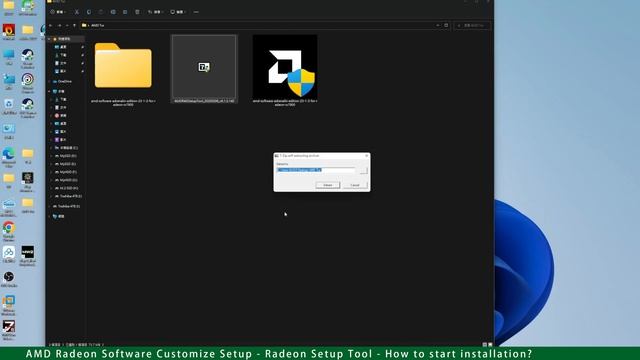Click Cancel in the 7-Zip dialog
The image size is (640, 360).
(x=355, y=185)
